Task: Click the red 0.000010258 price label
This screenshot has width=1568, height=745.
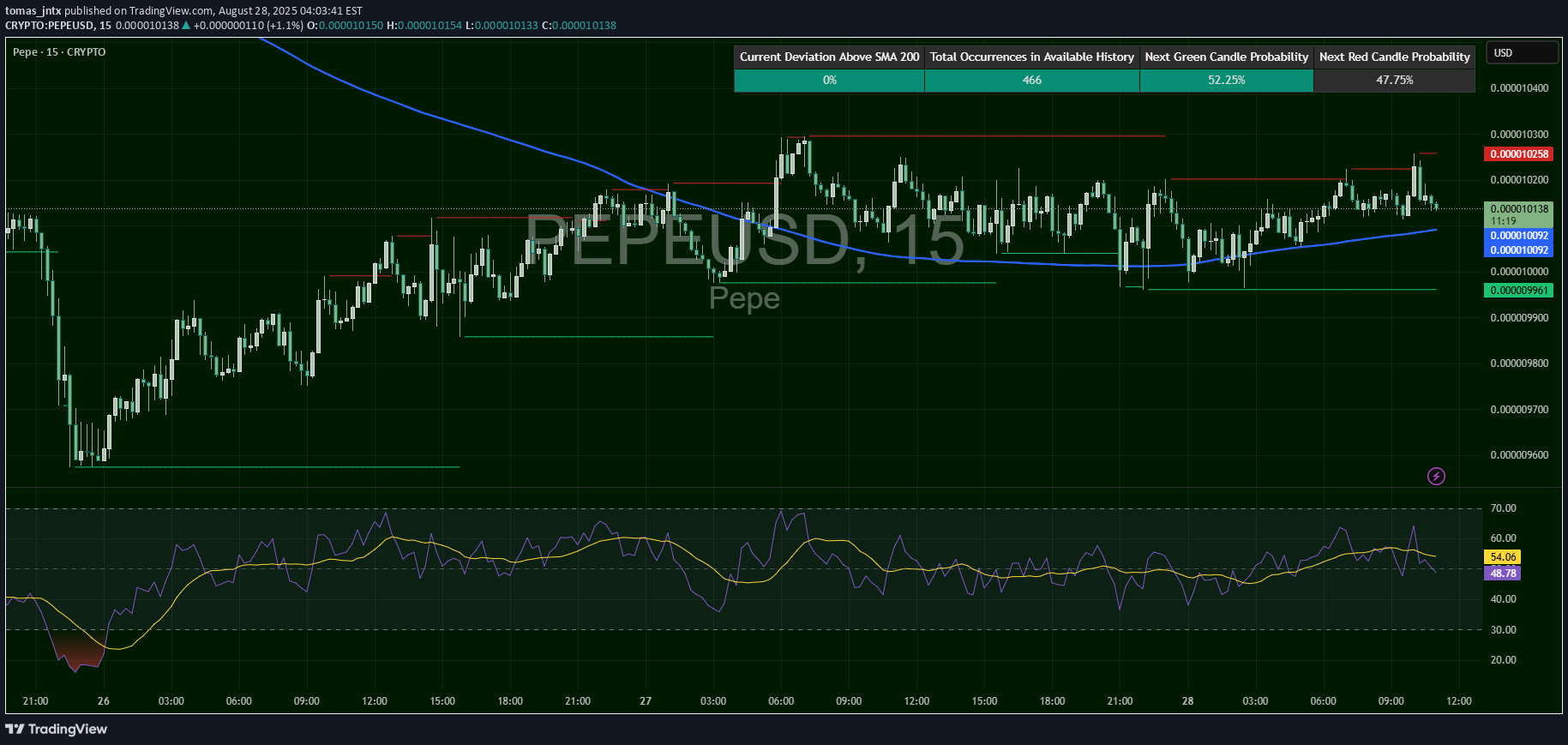Action: pos(1519,154)
